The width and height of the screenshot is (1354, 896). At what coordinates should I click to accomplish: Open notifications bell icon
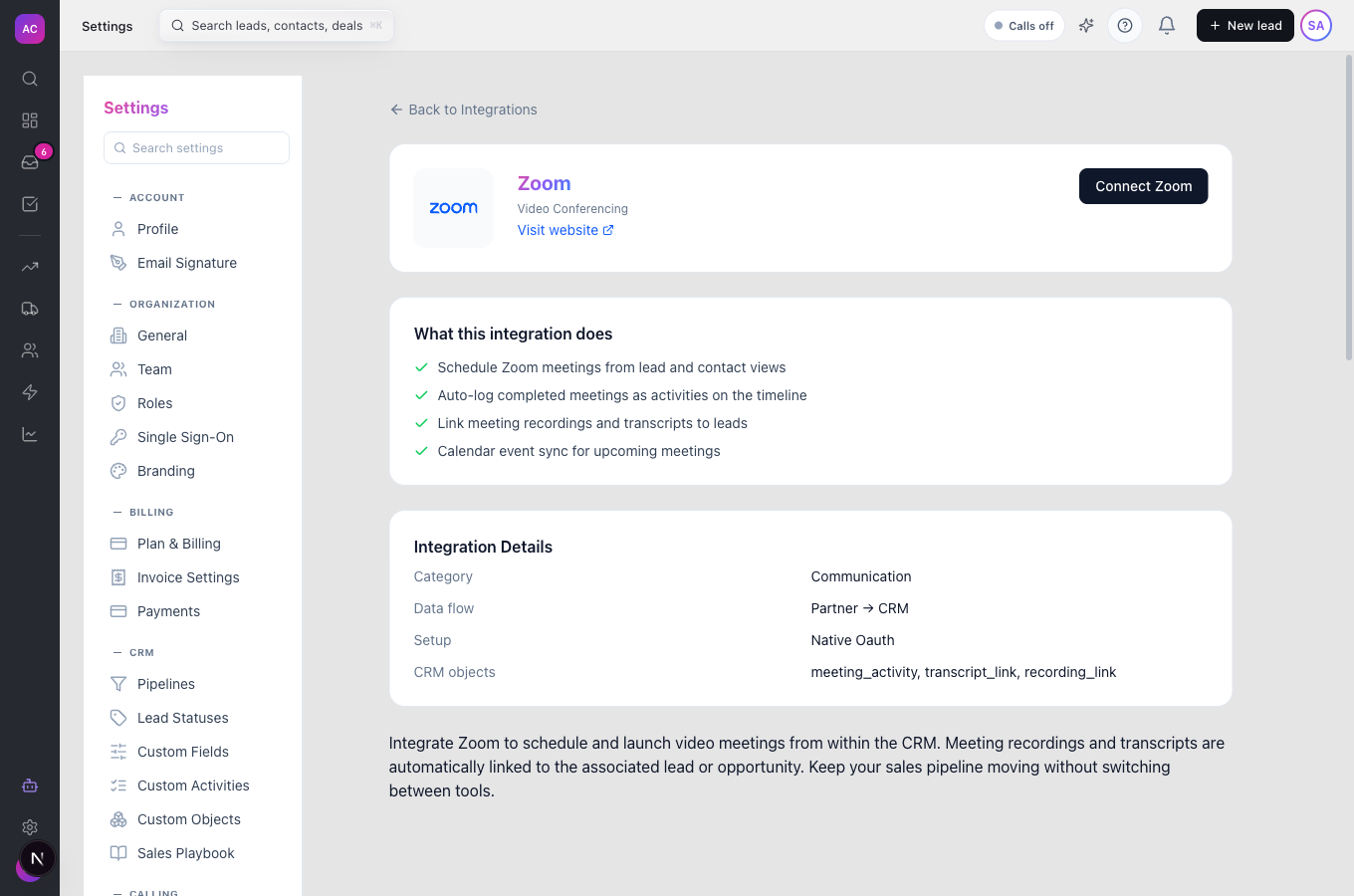[x=1167, y=26]
